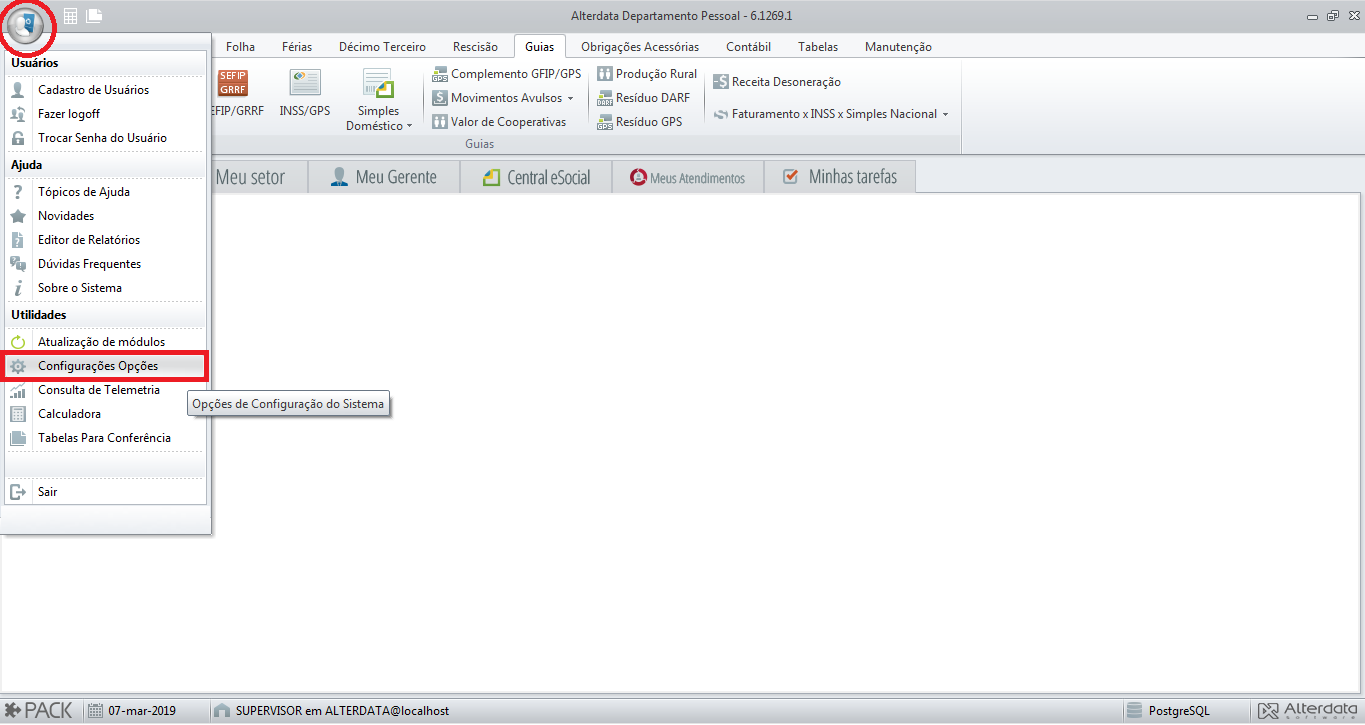1365x725 pixels.
Task: Choose Sair to exit
Action: [x=106, y=492]
